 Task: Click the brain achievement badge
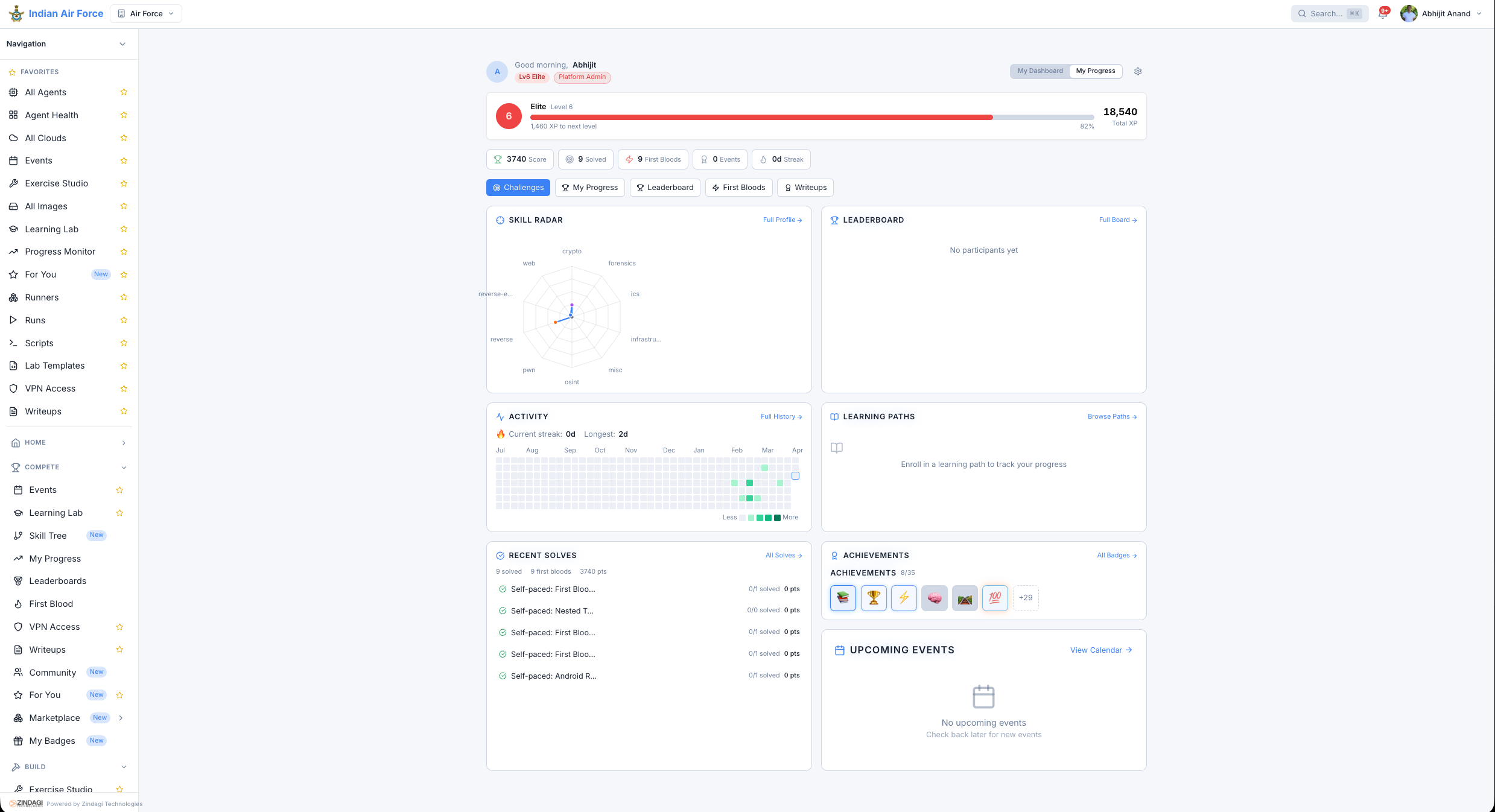(x=934, y=598)
